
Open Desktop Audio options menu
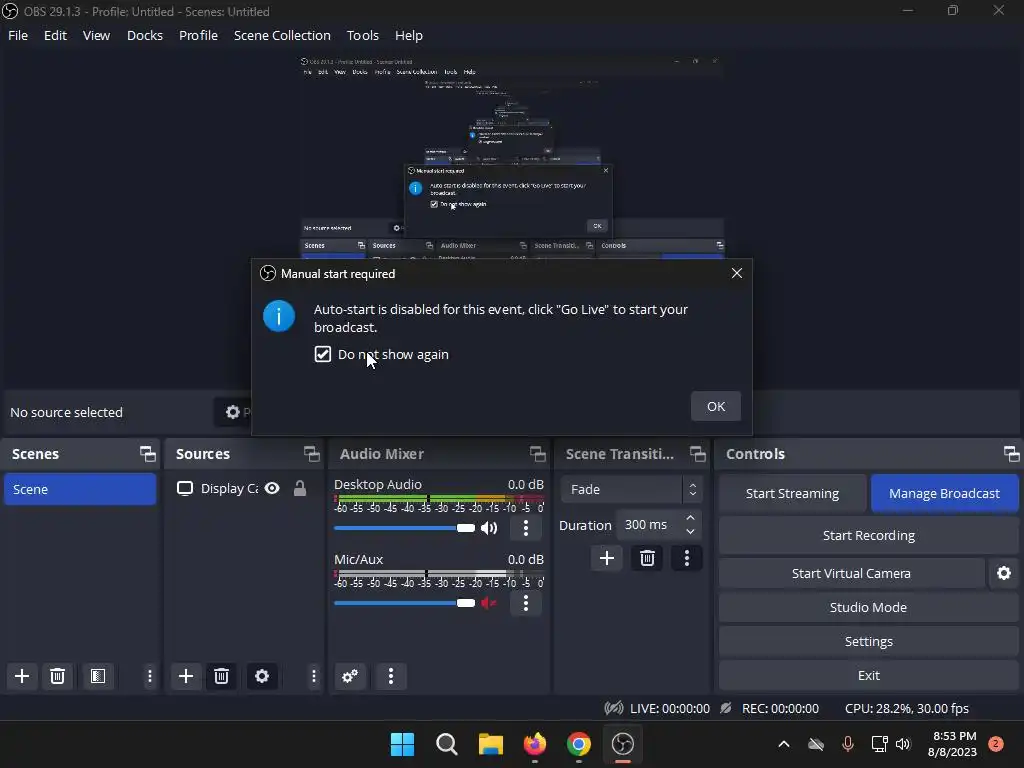(x=526, y=528)
